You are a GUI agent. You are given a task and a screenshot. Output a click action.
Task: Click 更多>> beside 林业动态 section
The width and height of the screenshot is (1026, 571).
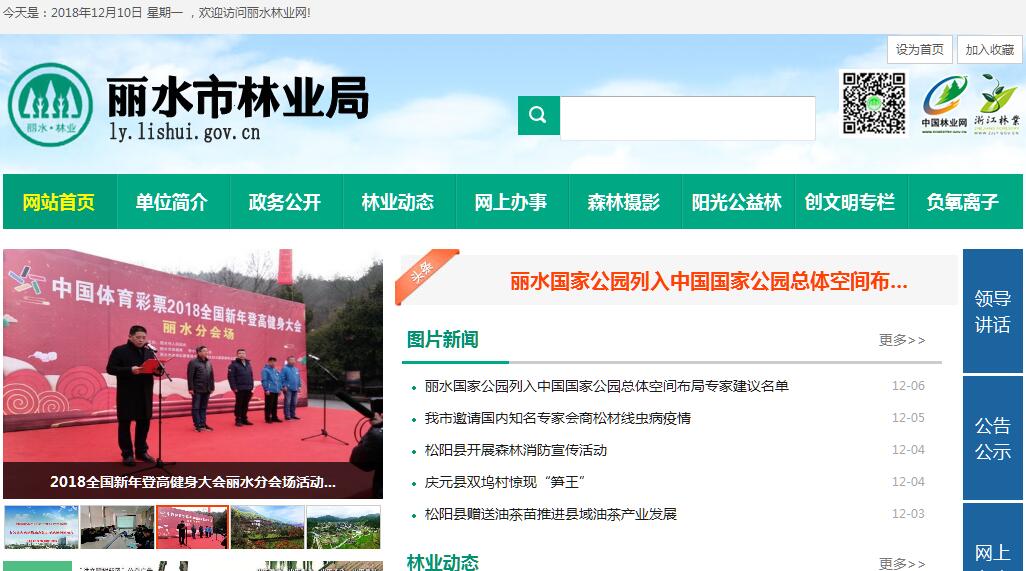click(x=902, y=564)
